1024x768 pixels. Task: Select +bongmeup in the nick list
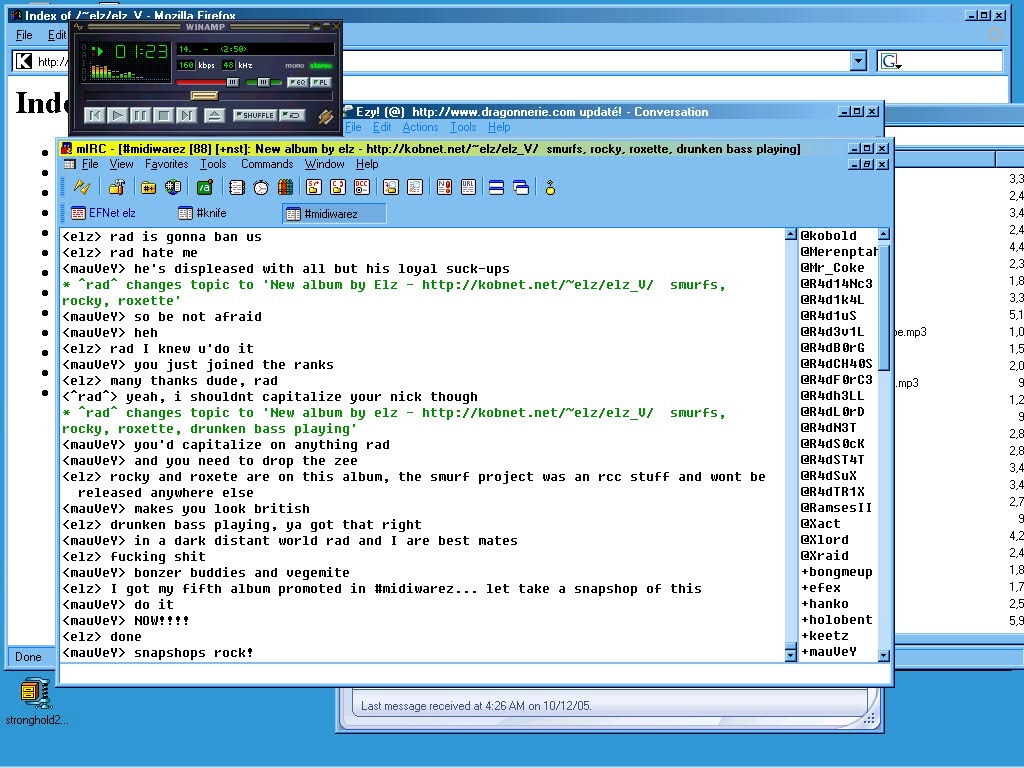tap(836, 571)
